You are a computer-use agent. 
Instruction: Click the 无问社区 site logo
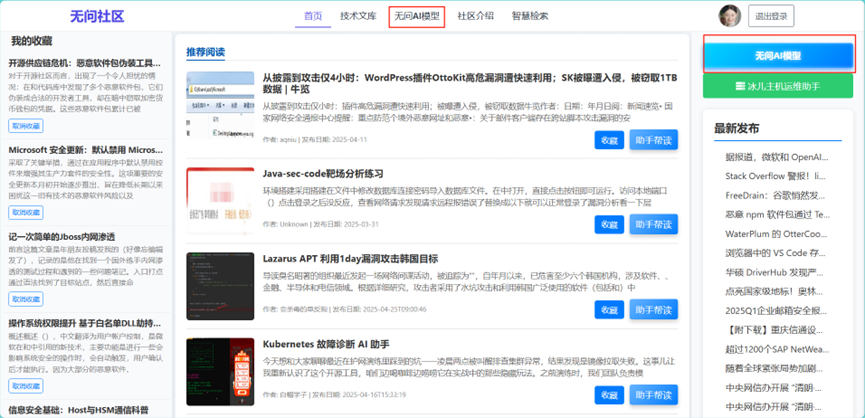click(x=97, y=17)
